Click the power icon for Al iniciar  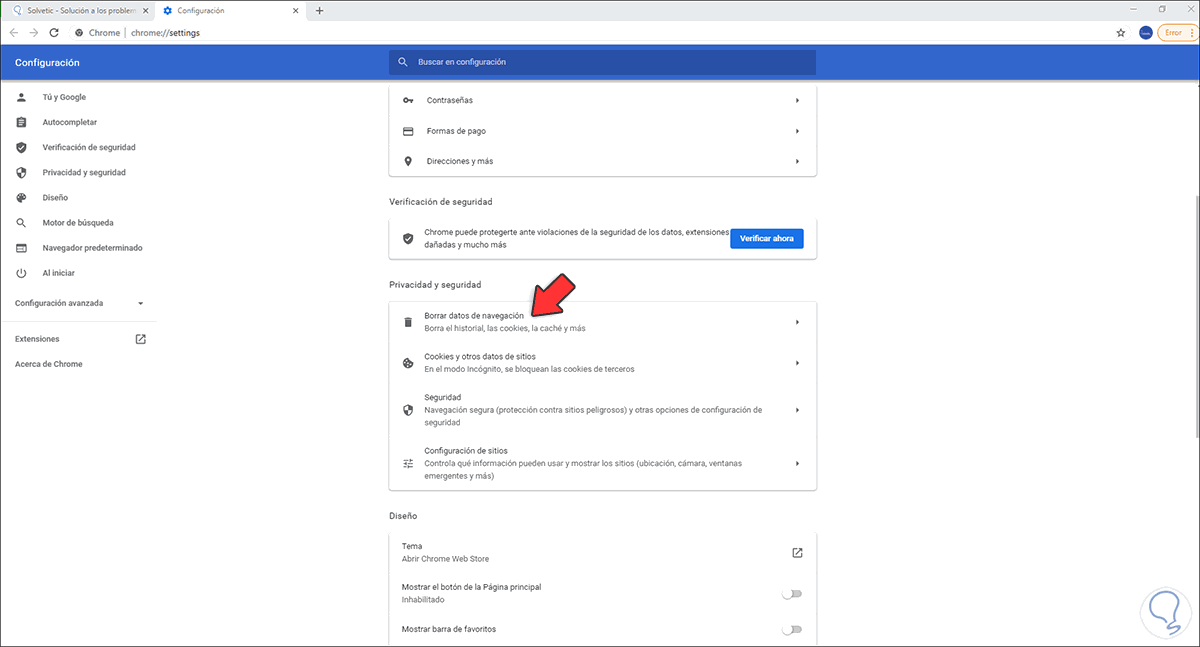coord(21,273)
